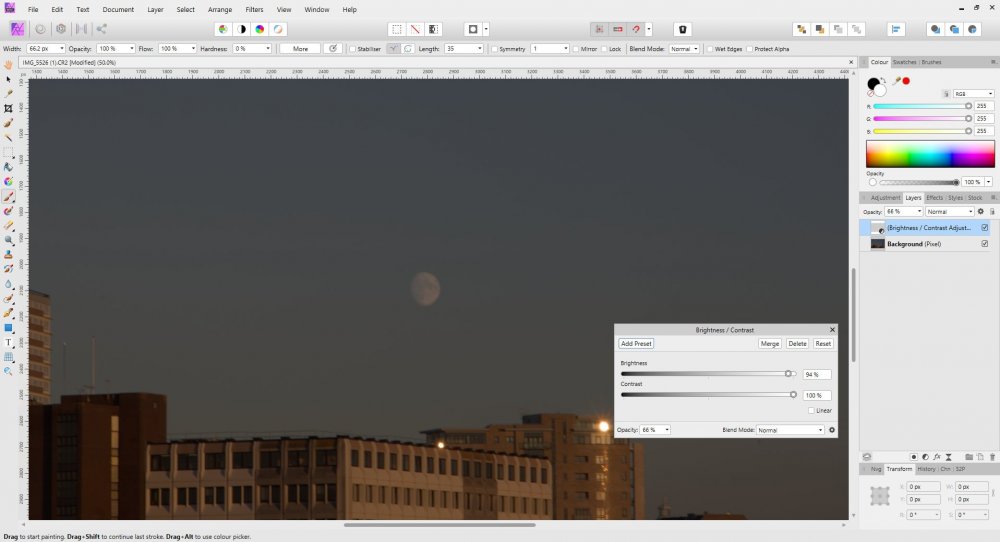Click the Deselect icon in toolbar

(x=415, y=29)
